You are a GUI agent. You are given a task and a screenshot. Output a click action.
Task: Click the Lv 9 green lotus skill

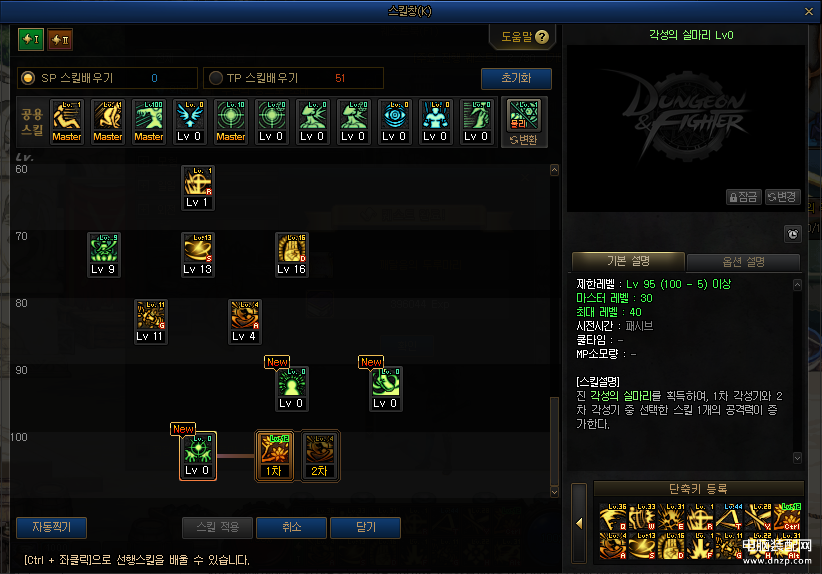pyautogui.click(x=104, y=255)
